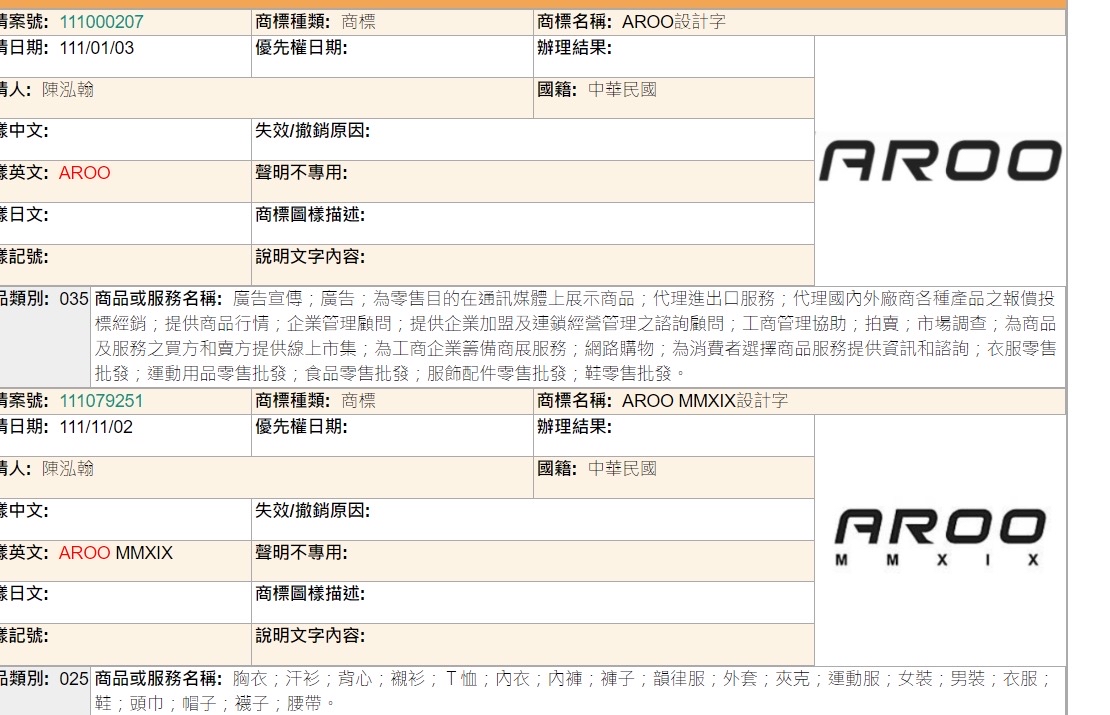Viewport: 1110px width, 715px height.
Task: Open case number 111000207 link
Action: point(101,22)
